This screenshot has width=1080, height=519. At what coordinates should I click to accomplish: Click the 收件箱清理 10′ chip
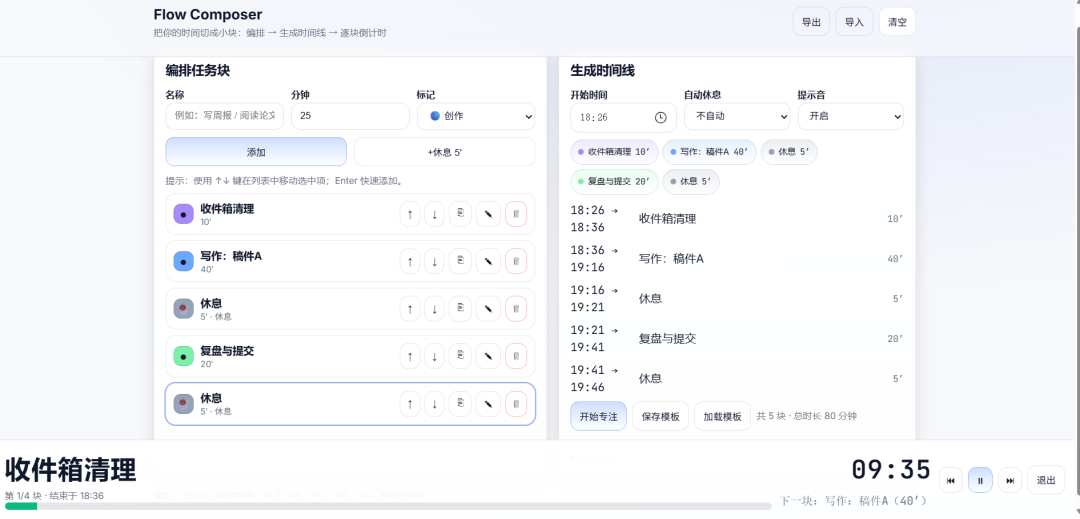(614, 151)
